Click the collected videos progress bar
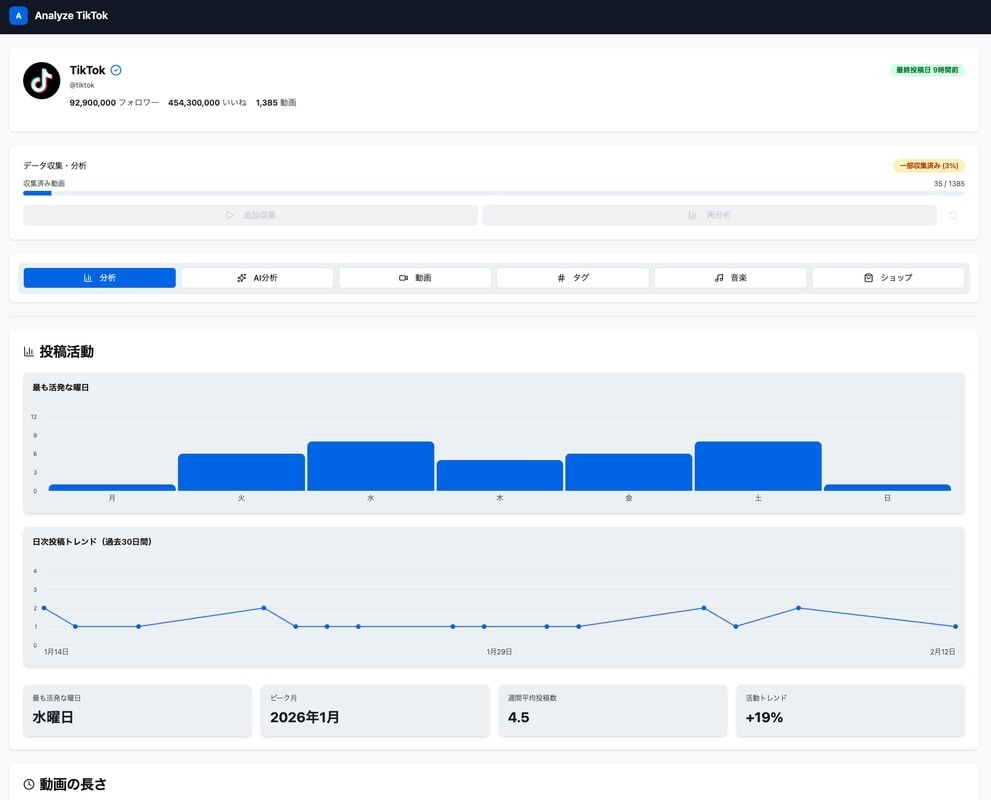Screen dimensions: 991x800 coord(494,193)
